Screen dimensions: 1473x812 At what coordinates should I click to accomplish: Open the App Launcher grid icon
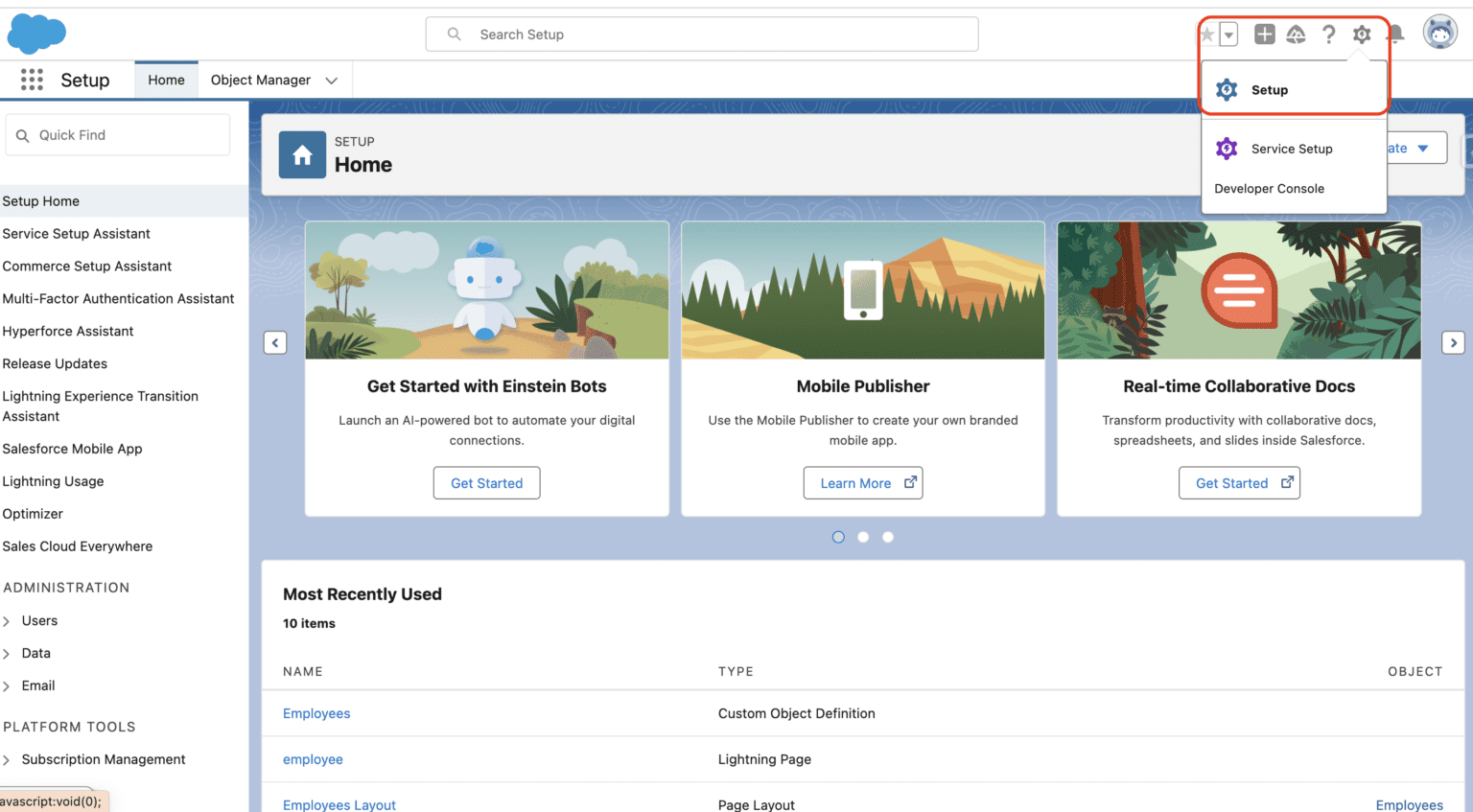point(32,81)
